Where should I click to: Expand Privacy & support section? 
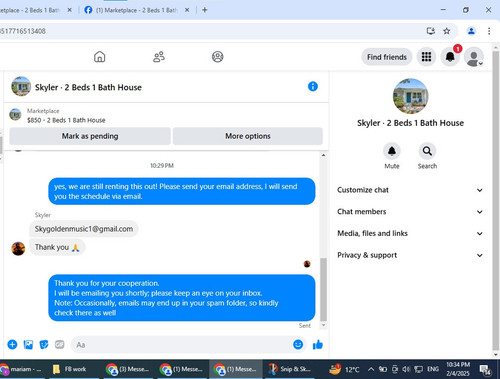(x=410, y=255)
